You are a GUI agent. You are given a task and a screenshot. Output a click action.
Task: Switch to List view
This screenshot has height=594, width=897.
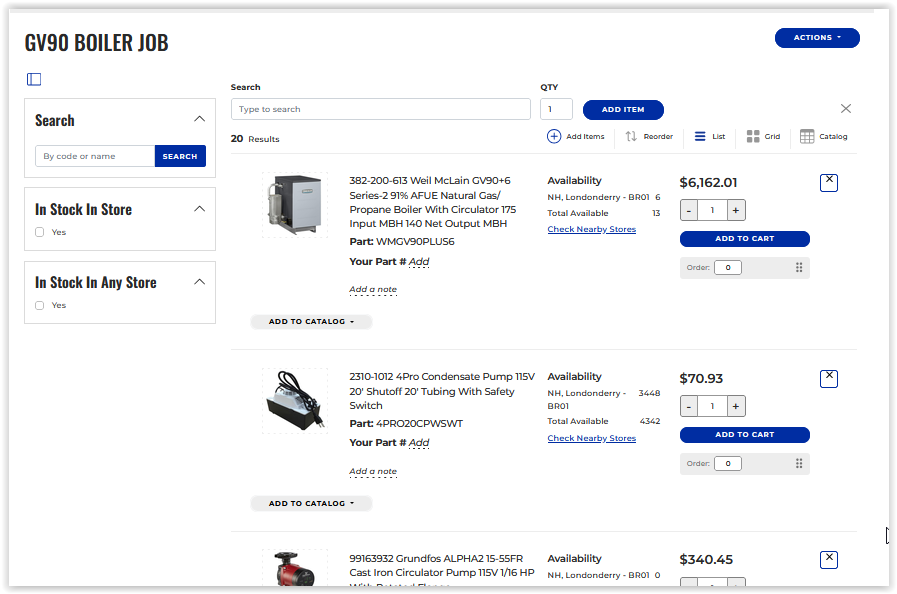[x=710, y=136]
